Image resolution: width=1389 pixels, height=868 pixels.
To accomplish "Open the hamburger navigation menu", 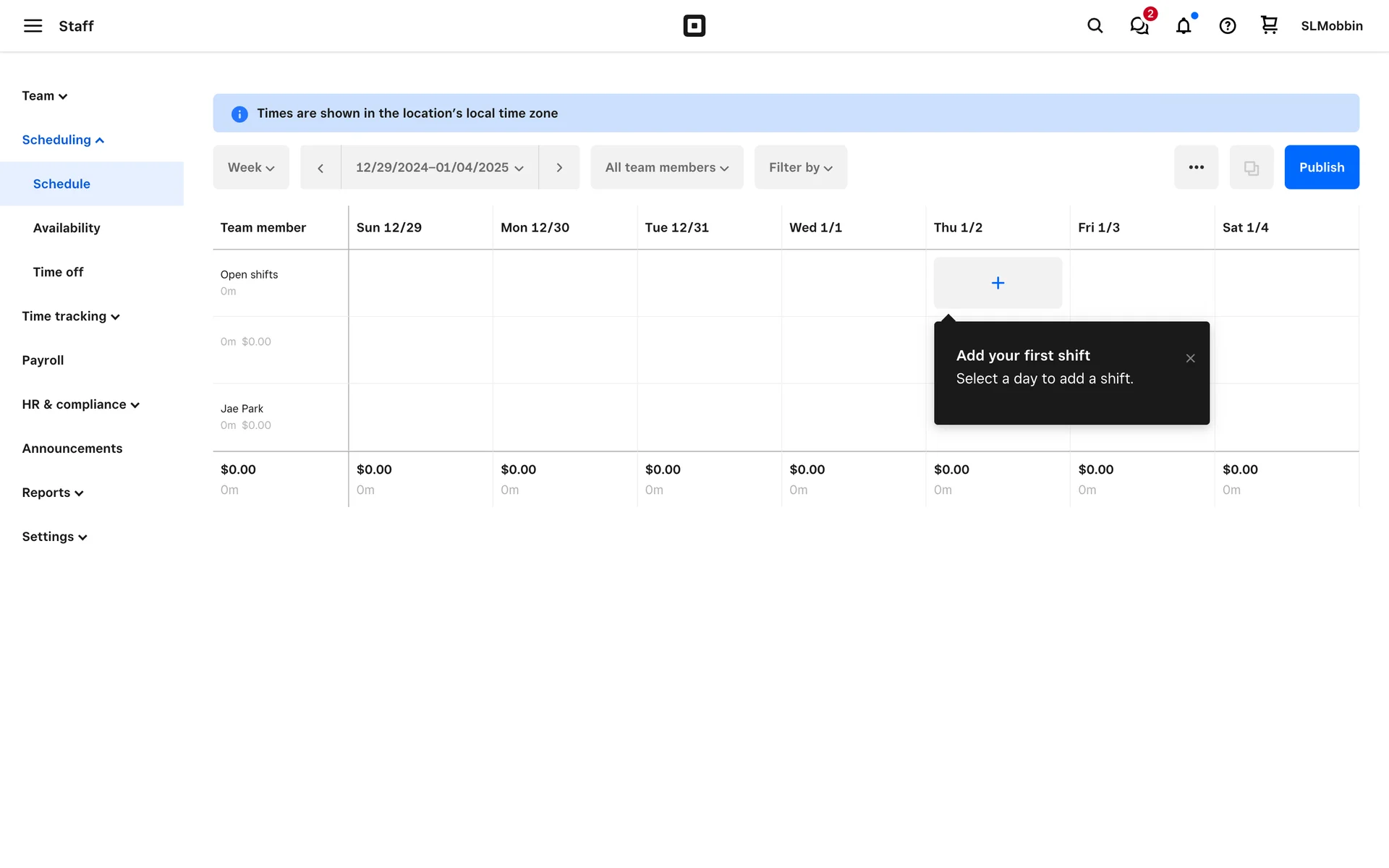I will coord(33,26).
